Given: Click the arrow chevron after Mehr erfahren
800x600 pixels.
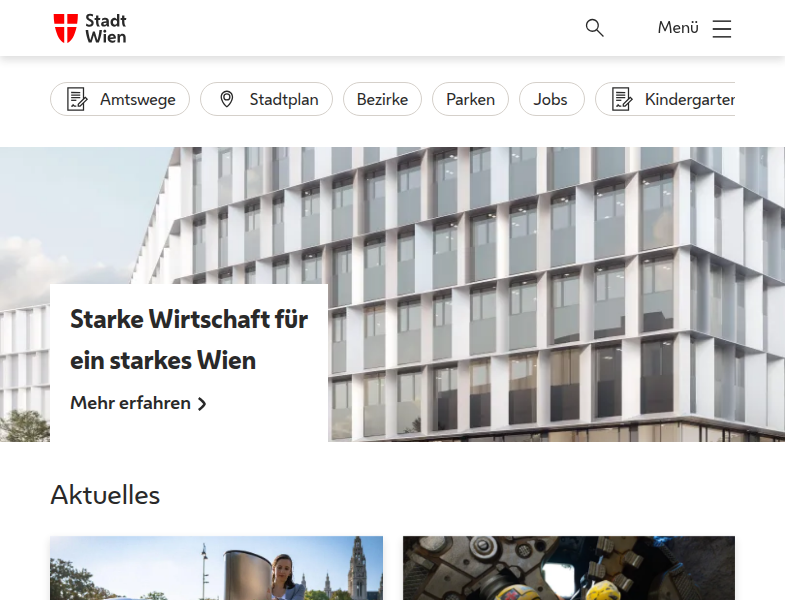Looking at the screenshot, I should click(202, 404).
